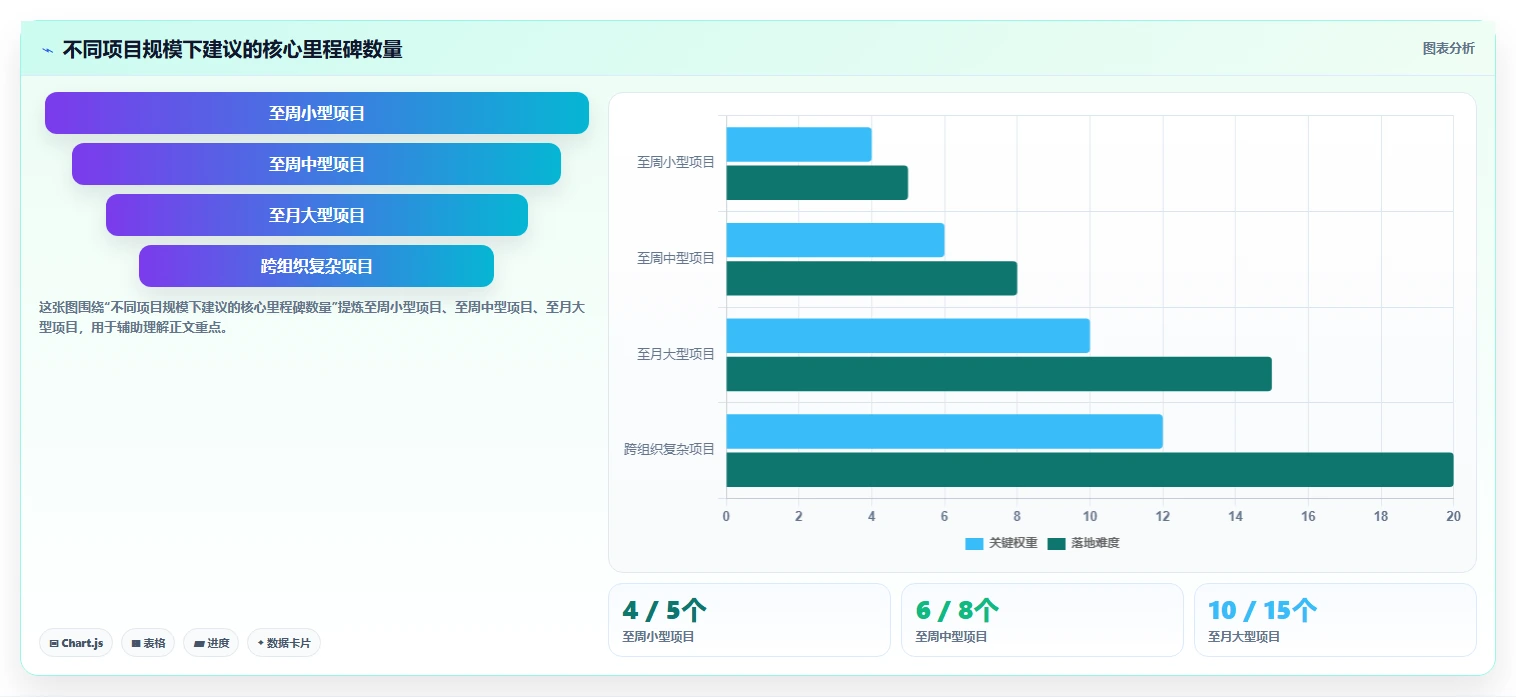The image size is (1516, 697).
Task: Click the x-axis tick value 10
Action: point(1090,516)
